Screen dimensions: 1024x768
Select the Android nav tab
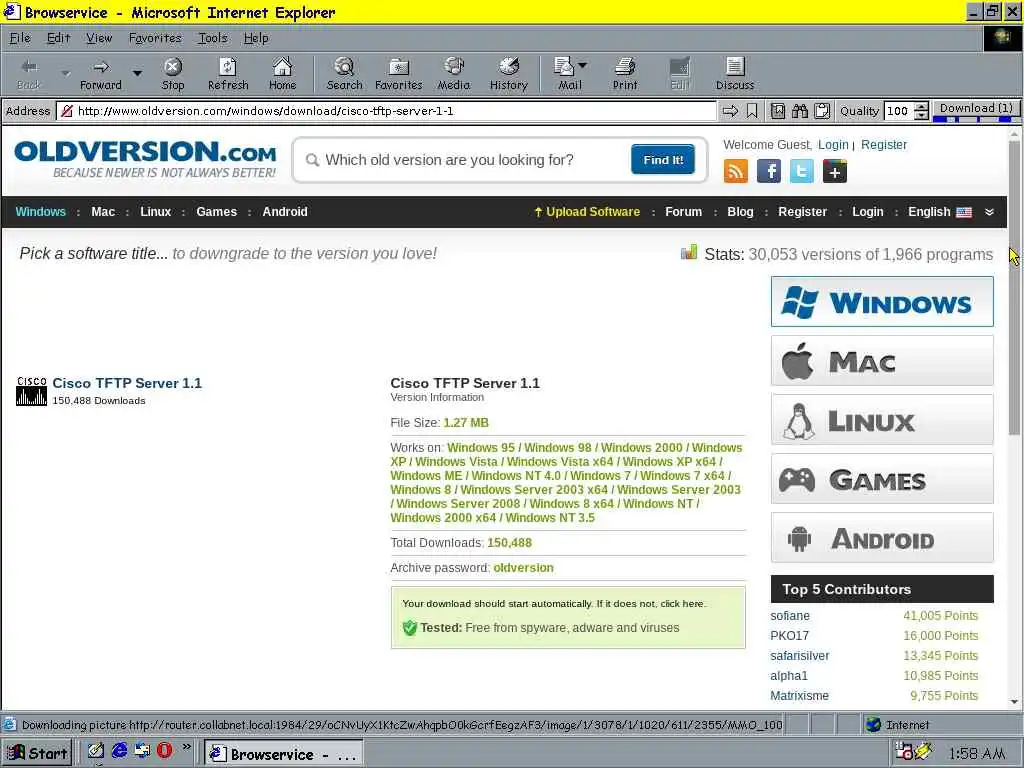(x=285, y=212)
